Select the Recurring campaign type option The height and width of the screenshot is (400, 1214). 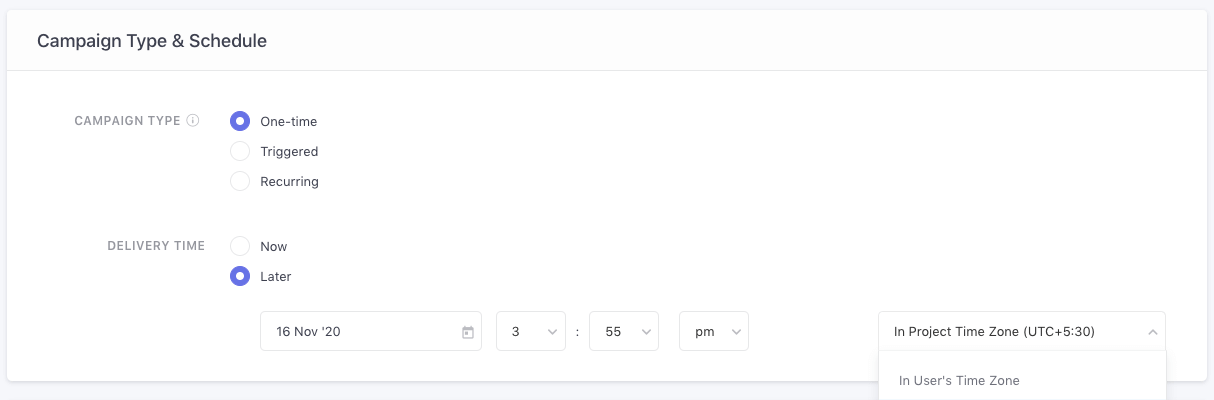click(240, 182)
